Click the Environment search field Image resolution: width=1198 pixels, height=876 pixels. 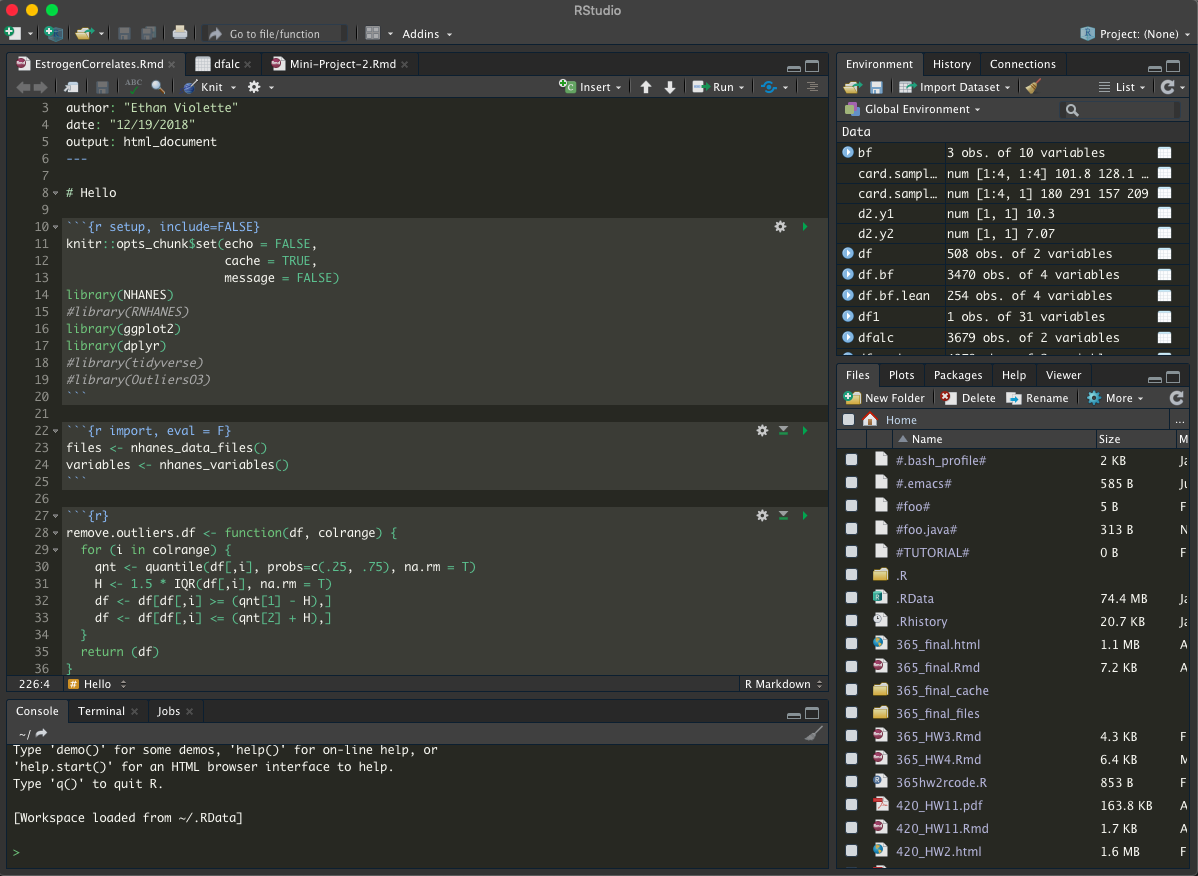1119,110
